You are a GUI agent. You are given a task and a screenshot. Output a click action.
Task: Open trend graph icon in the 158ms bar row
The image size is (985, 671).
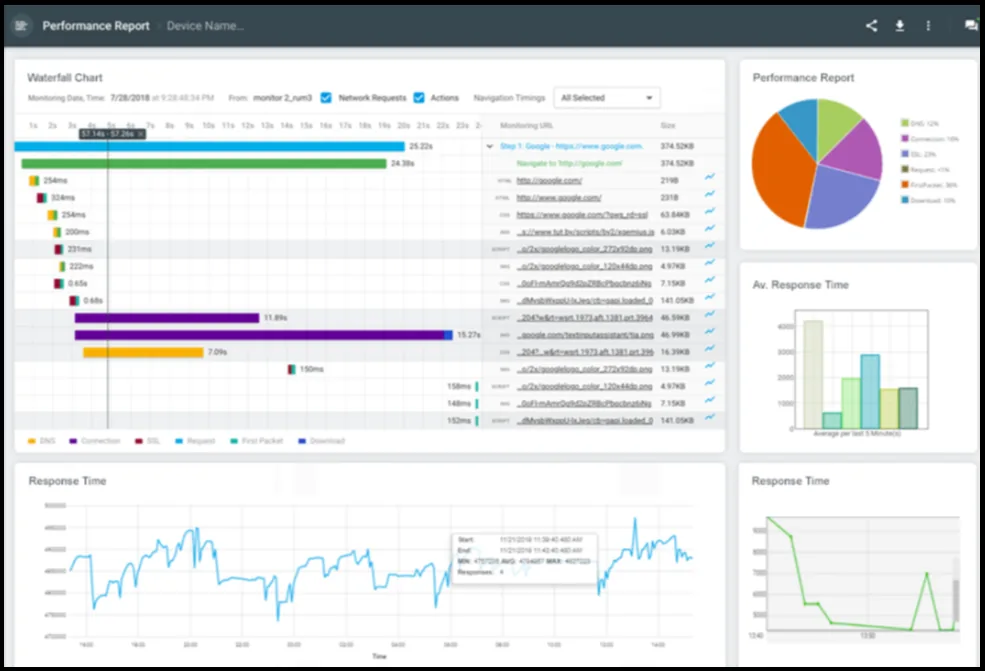point(709,383)
